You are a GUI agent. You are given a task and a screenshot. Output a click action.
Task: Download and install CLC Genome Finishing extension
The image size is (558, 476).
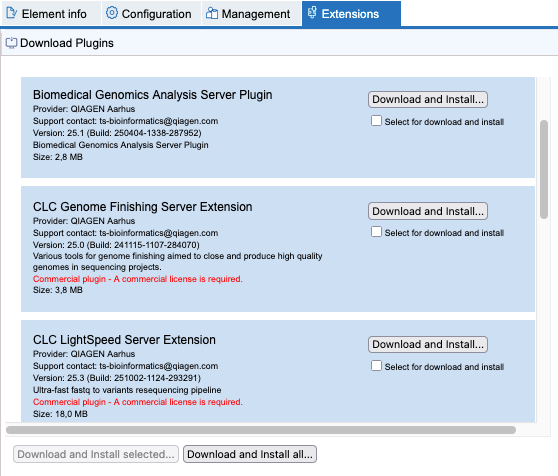point(428,211)
